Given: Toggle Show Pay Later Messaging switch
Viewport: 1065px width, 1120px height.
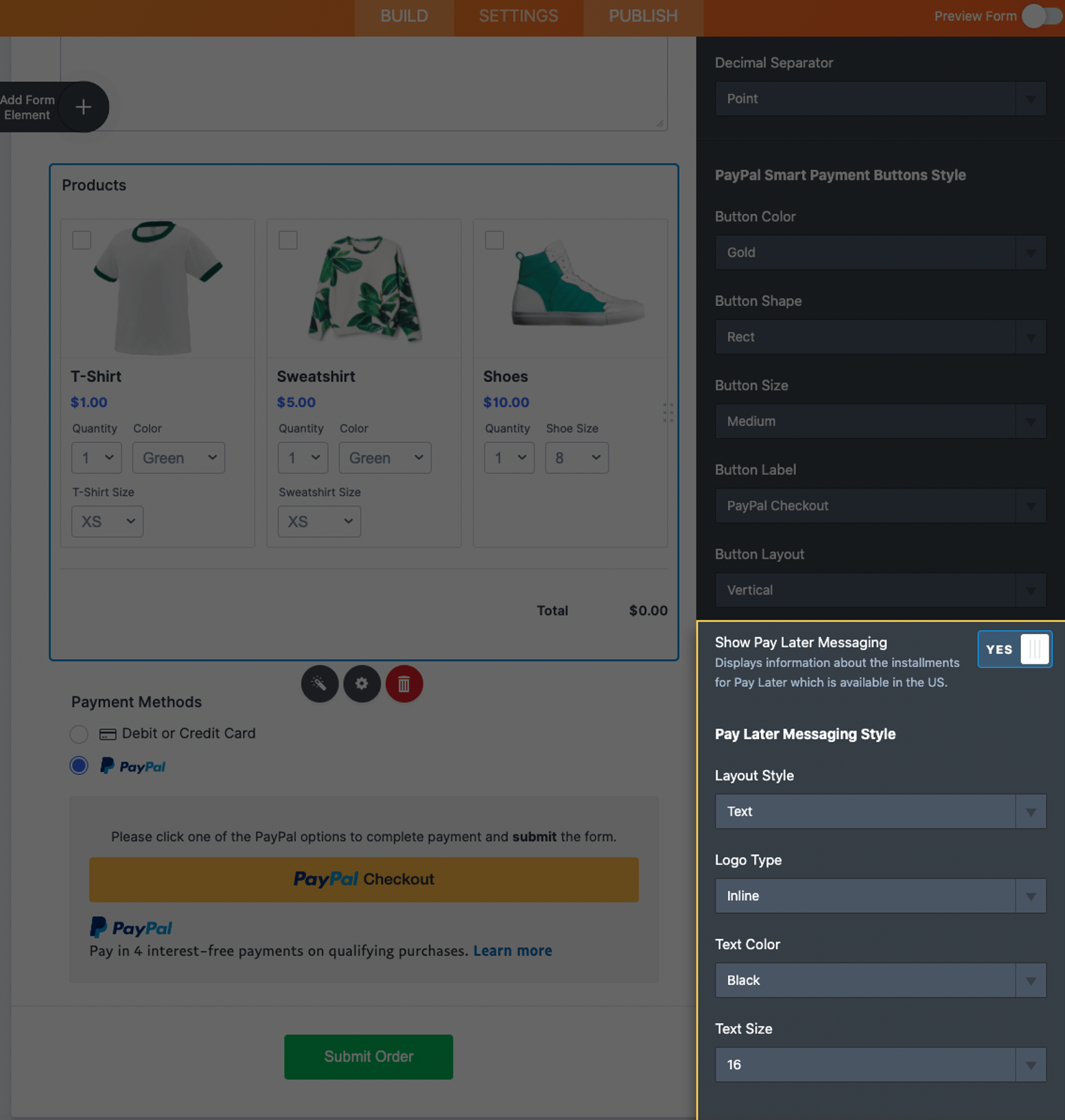Looking at the screenshot, I should (1014, 649).
